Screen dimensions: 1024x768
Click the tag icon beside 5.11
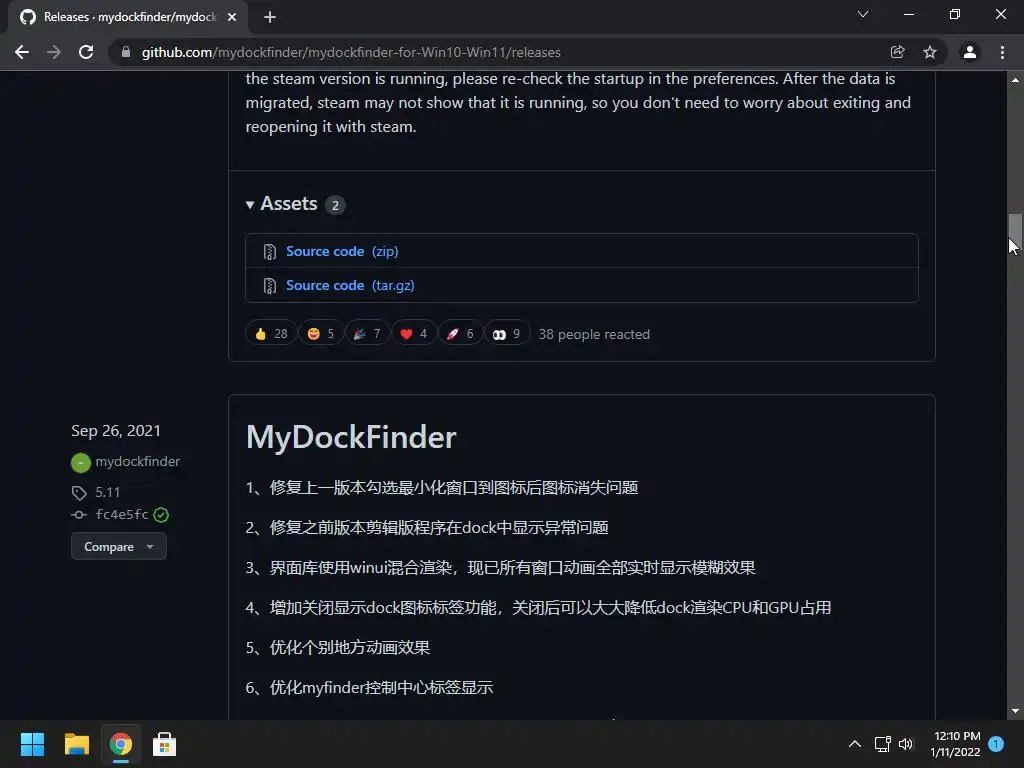[x=79, y=492]
